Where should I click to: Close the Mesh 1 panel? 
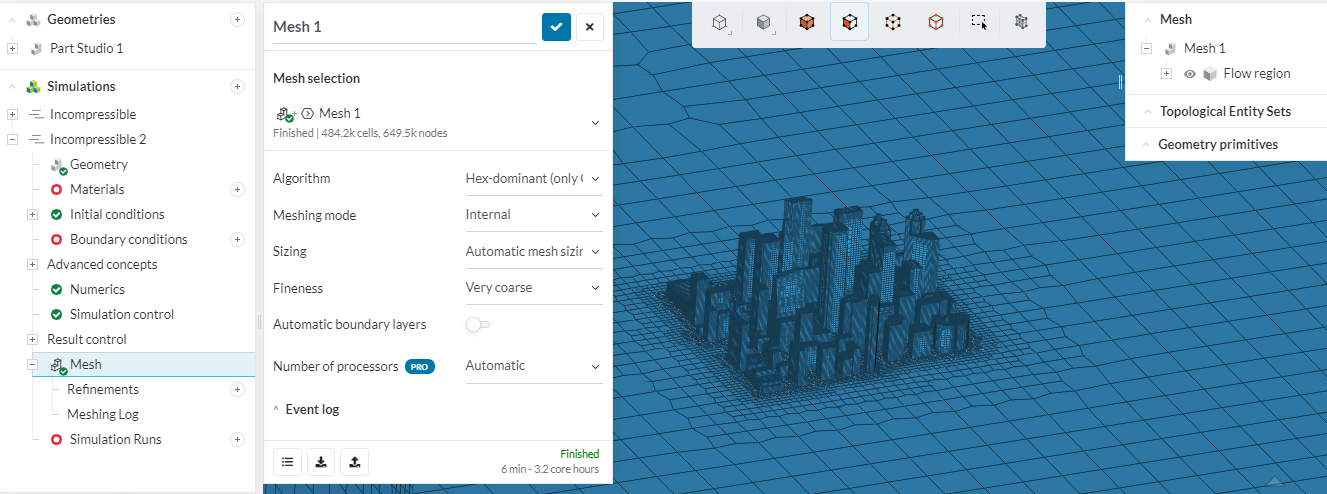pos(590,27)
